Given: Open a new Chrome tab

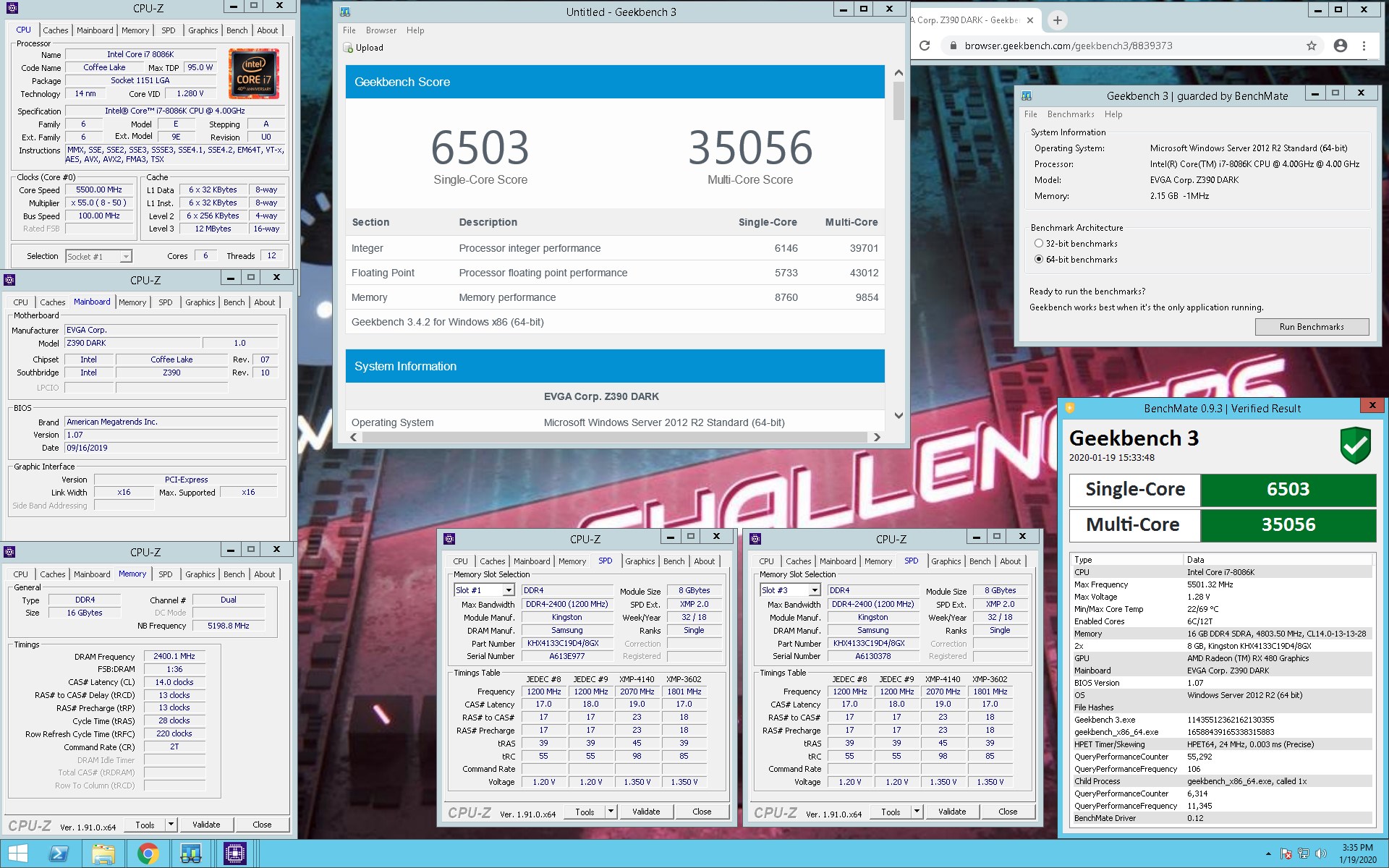Looking at the screenshot, I should (1058, 20).
